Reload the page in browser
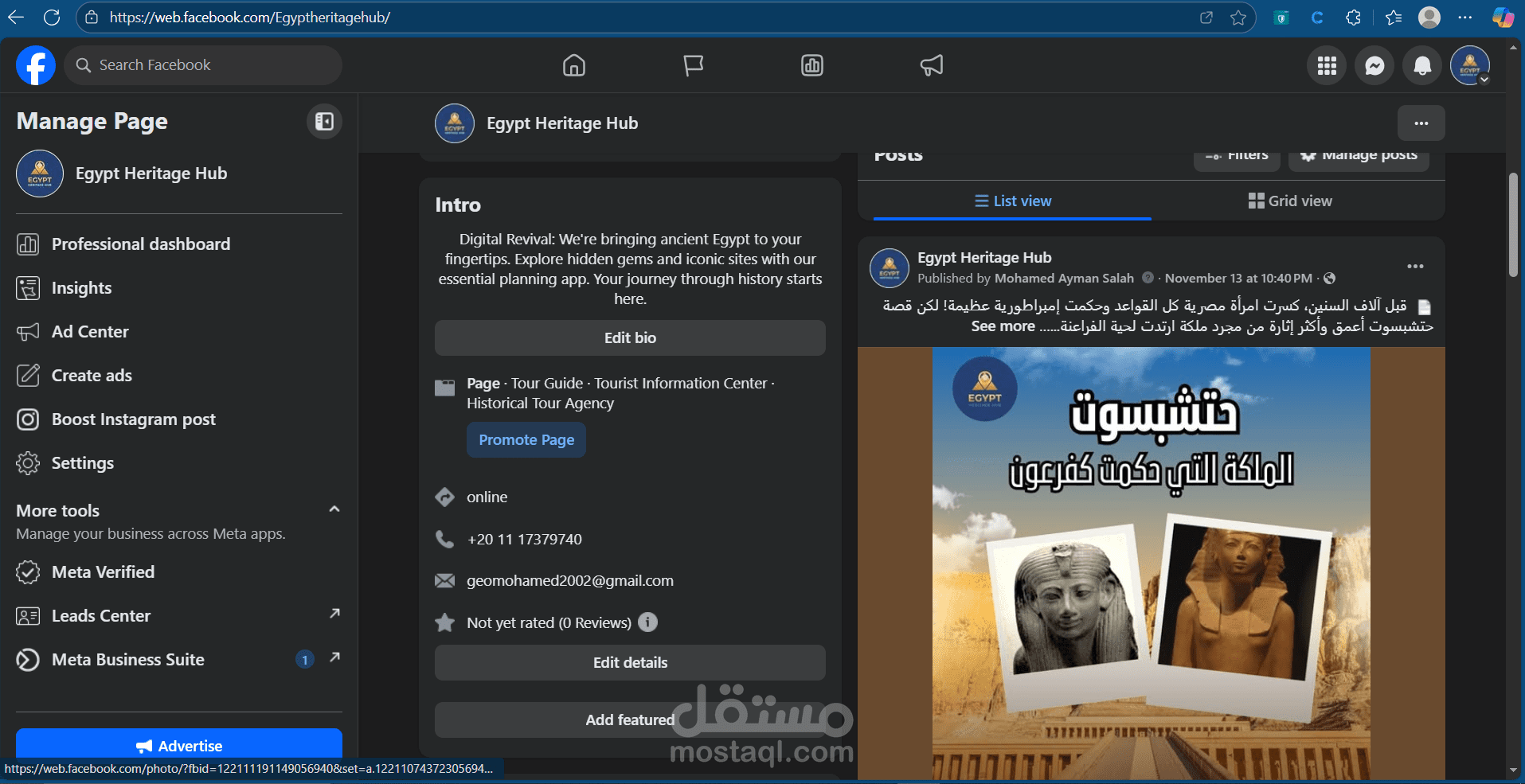 click(x=52, y=18)
